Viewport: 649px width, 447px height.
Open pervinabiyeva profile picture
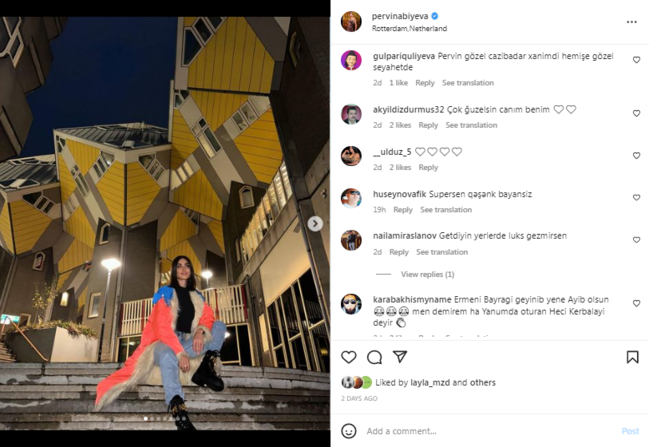351,22
